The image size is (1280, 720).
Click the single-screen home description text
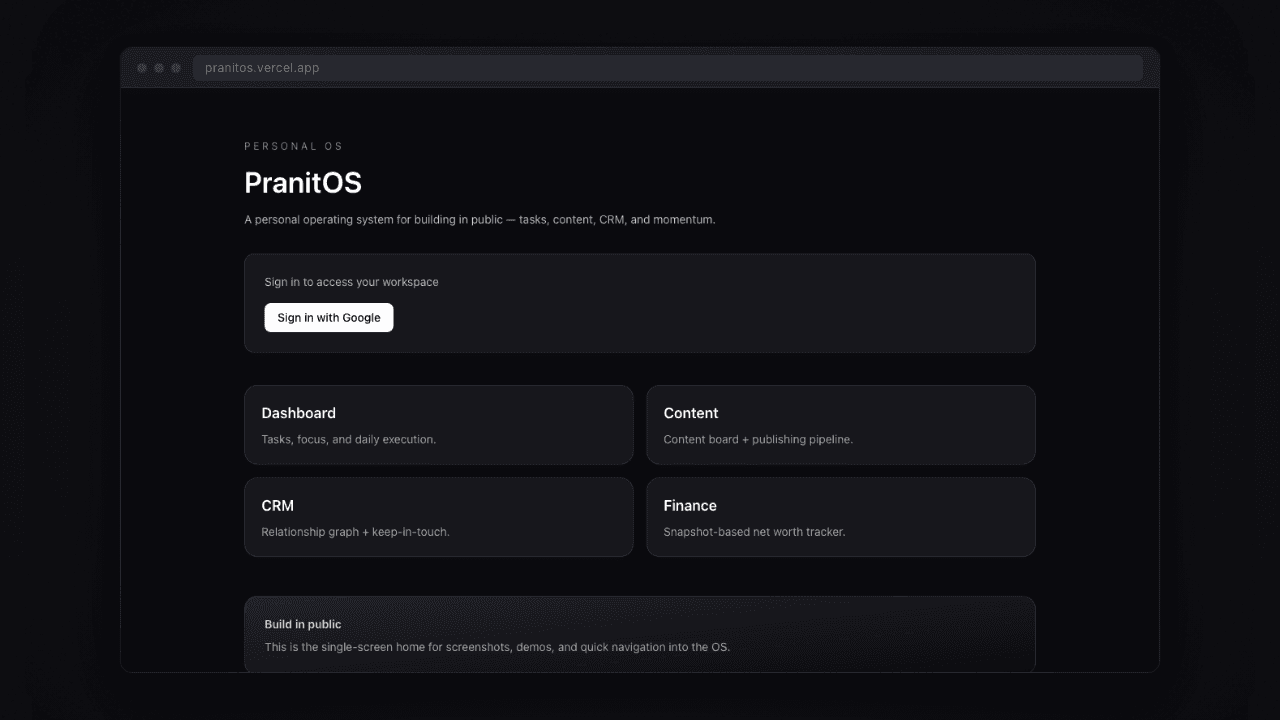tap(497, 647)
